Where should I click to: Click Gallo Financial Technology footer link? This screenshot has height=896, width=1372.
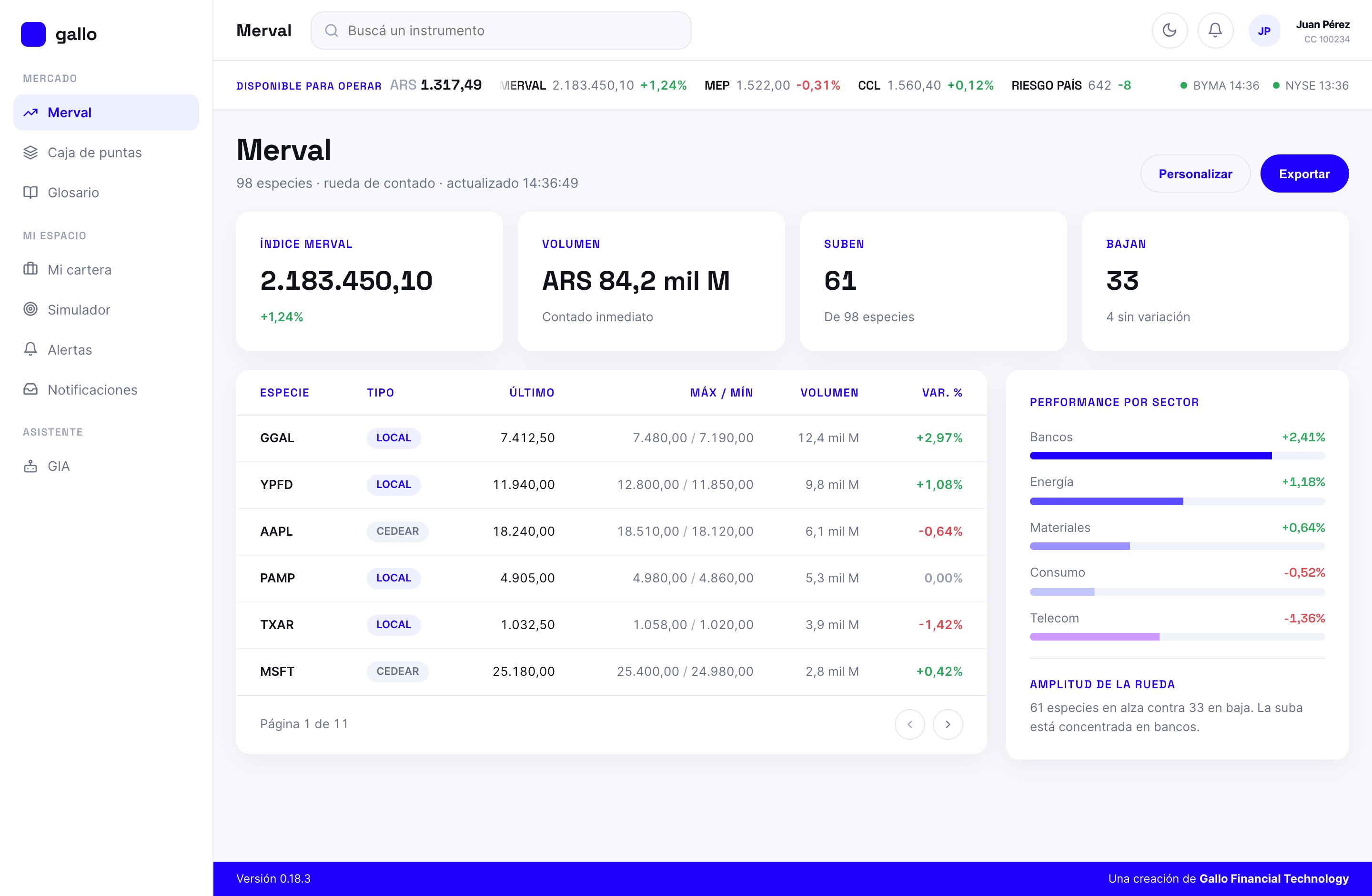click(1273, 878)
